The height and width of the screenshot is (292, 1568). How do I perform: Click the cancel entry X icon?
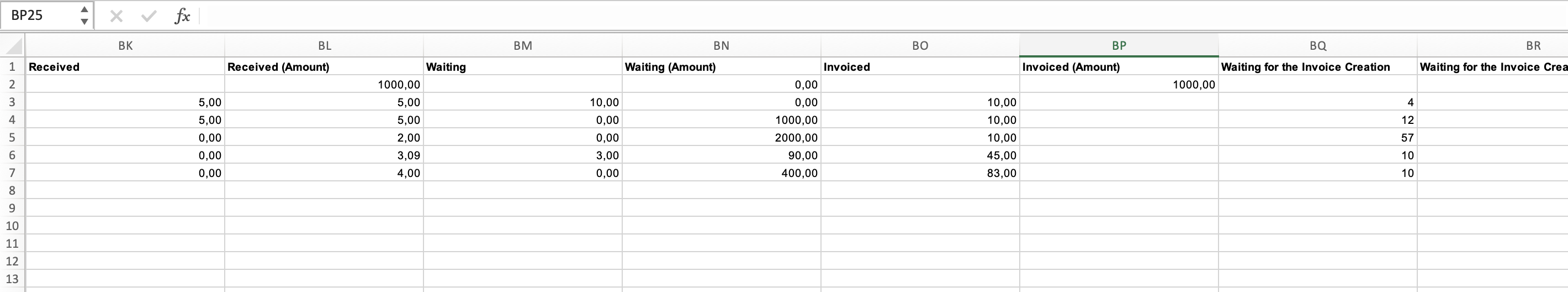(x=116, y=17)
